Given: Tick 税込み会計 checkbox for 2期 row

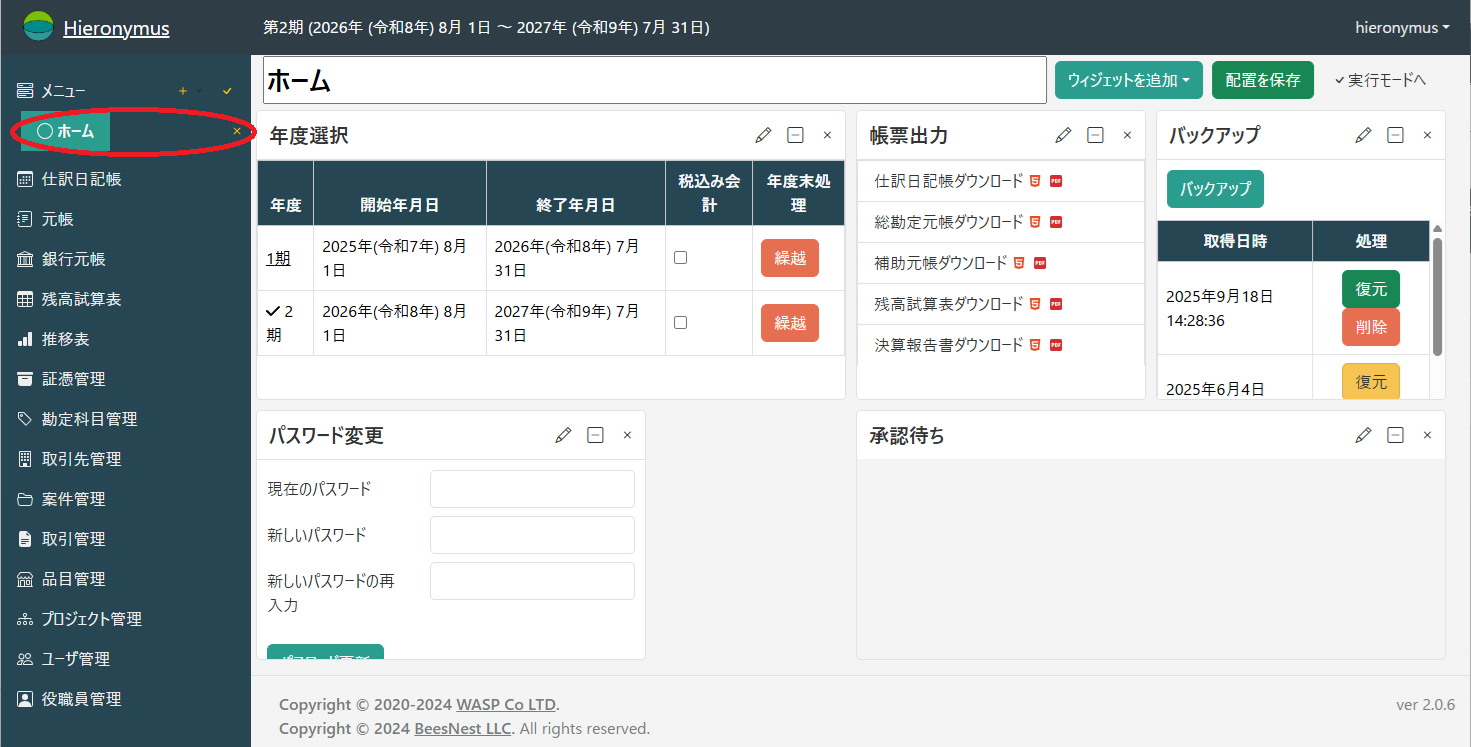Looking at the screenshot, I should (x=680, y=322).
